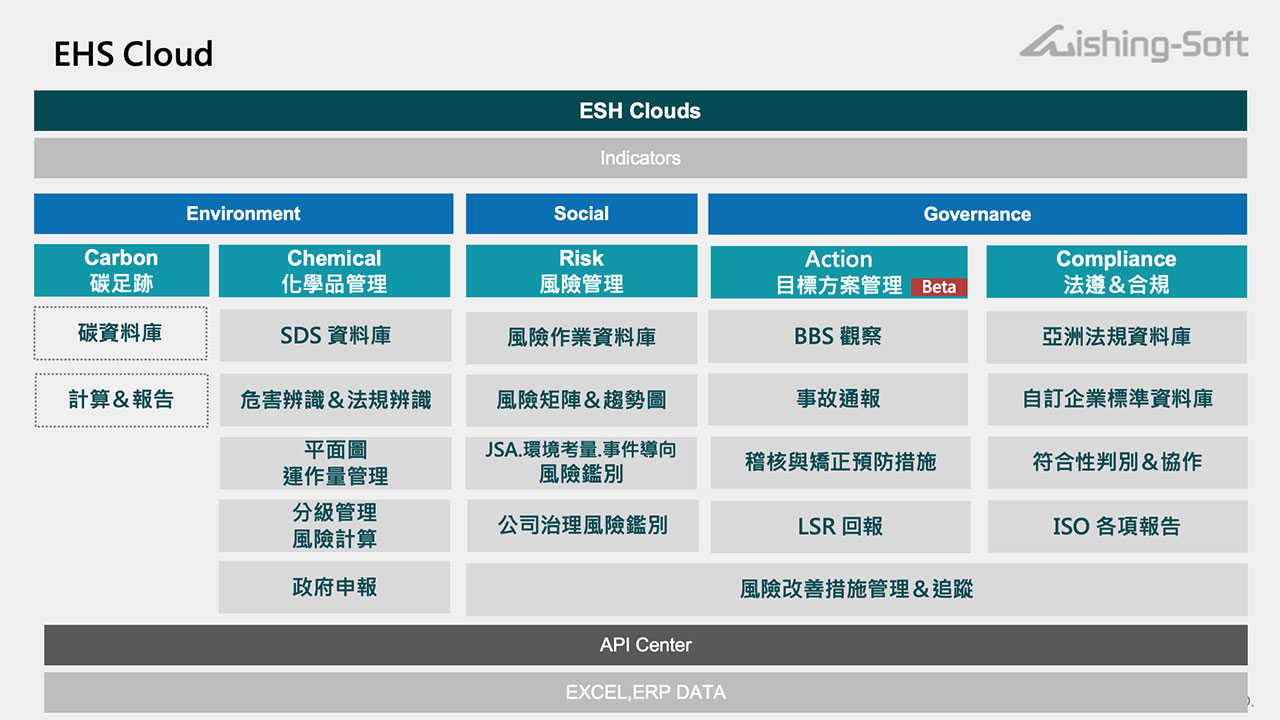Screen dimensions: 1280x720
Task: Click the API Center bar
Action: (645, 645)
